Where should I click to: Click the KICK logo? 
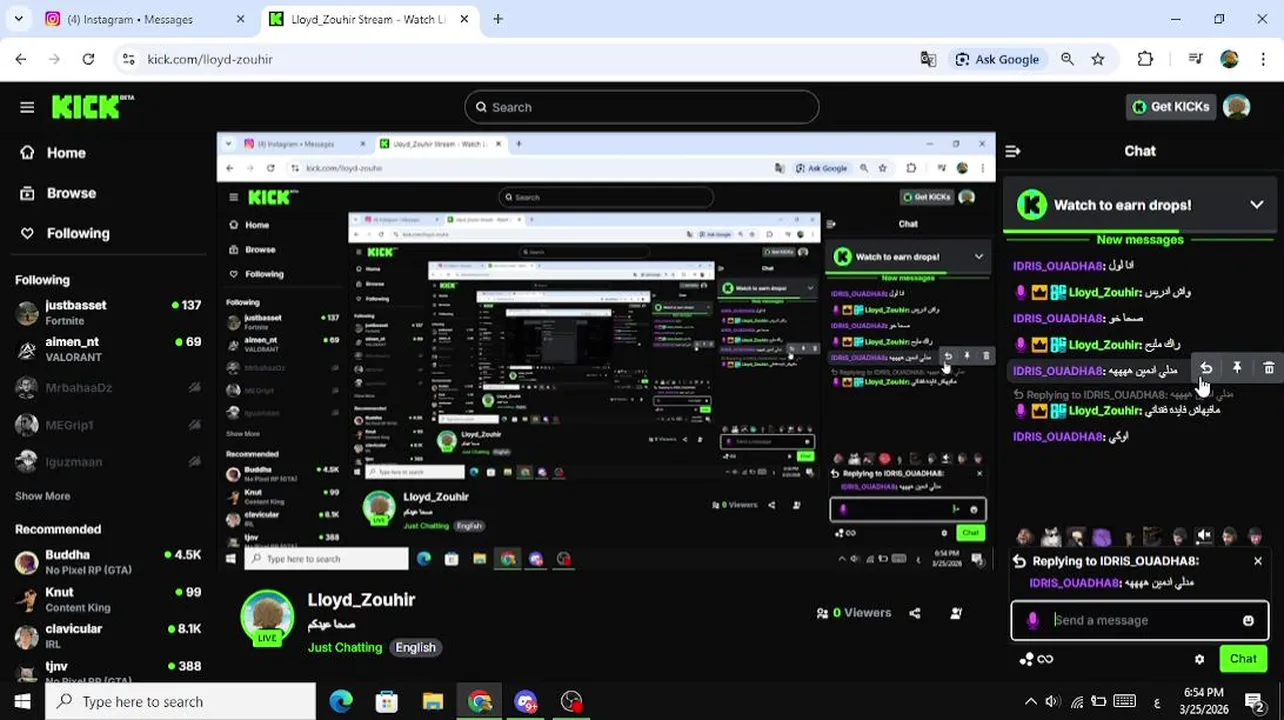92,106
